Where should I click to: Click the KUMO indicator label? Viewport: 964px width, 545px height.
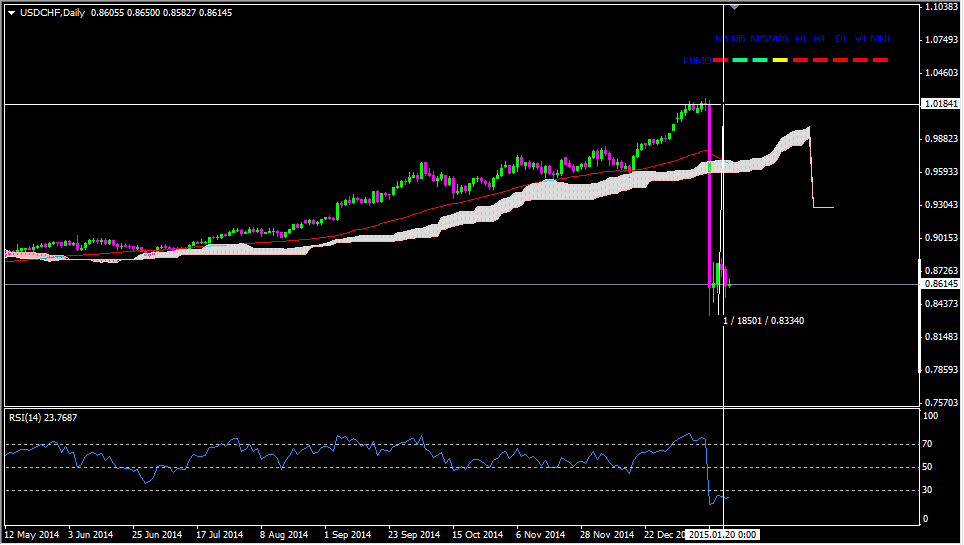697,60
